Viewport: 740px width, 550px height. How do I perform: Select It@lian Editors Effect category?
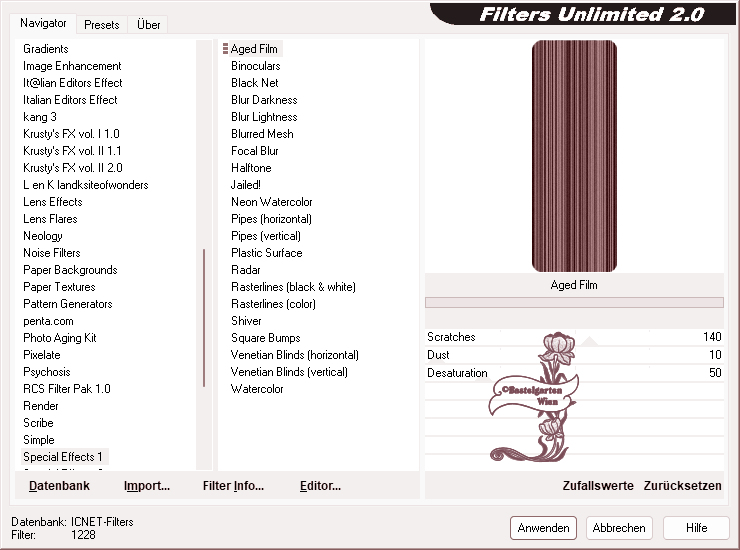73,83
